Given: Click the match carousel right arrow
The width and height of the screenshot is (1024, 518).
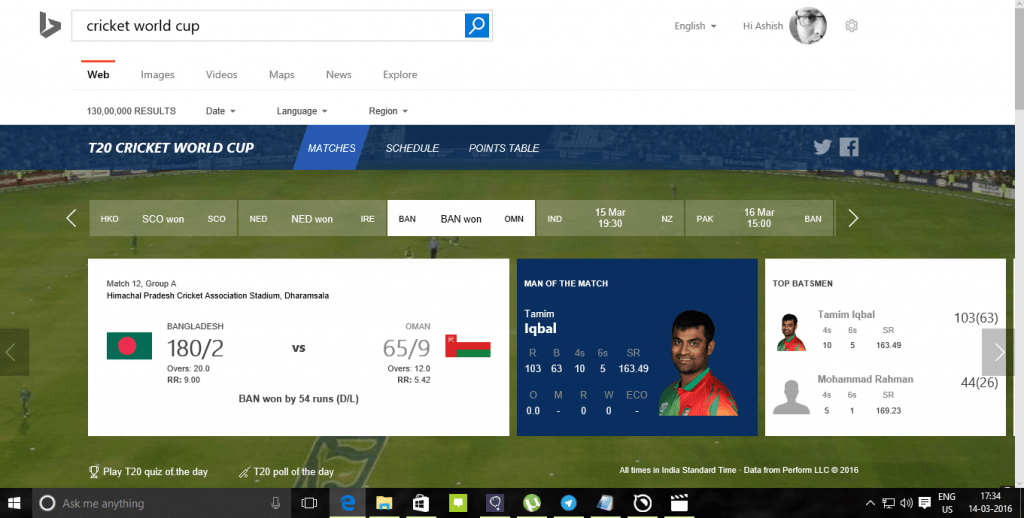Looking at the screenshot, I should [x=853, y=218].
